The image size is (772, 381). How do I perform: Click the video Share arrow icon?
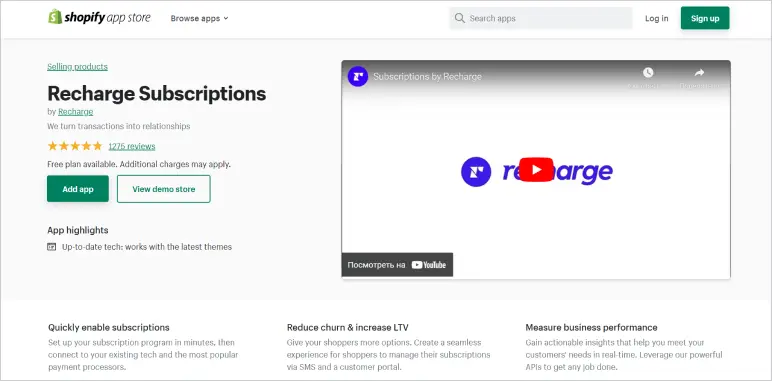point(699,73)
